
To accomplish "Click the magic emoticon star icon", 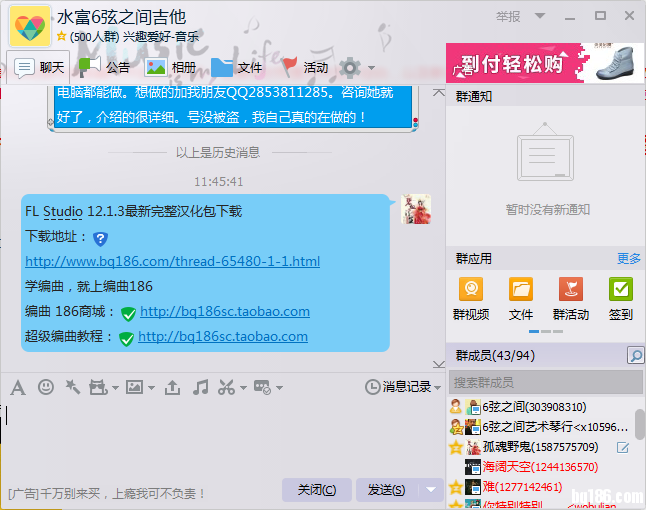I will pyautogui.click(x=73, y=387).
